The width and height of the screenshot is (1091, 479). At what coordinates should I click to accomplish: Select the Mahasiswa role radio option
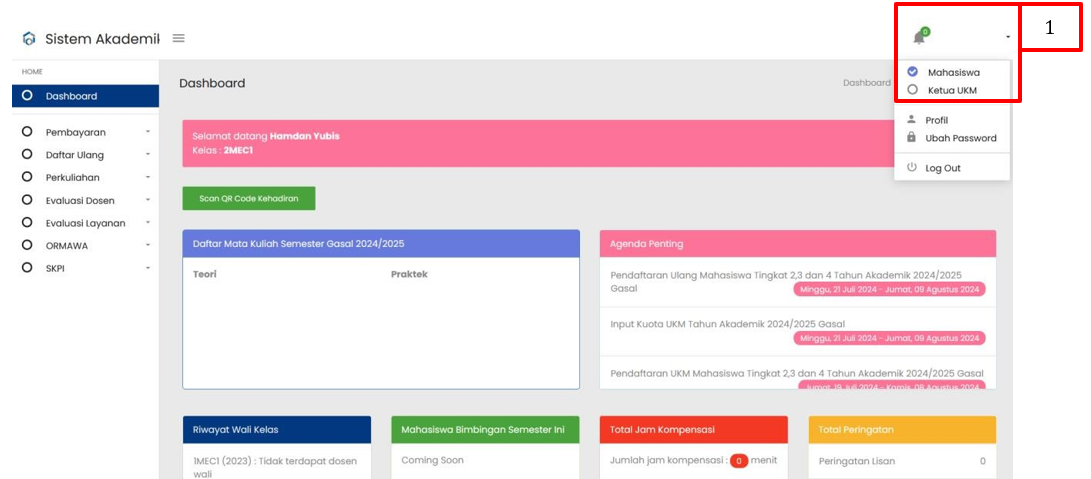pos(912,72)
